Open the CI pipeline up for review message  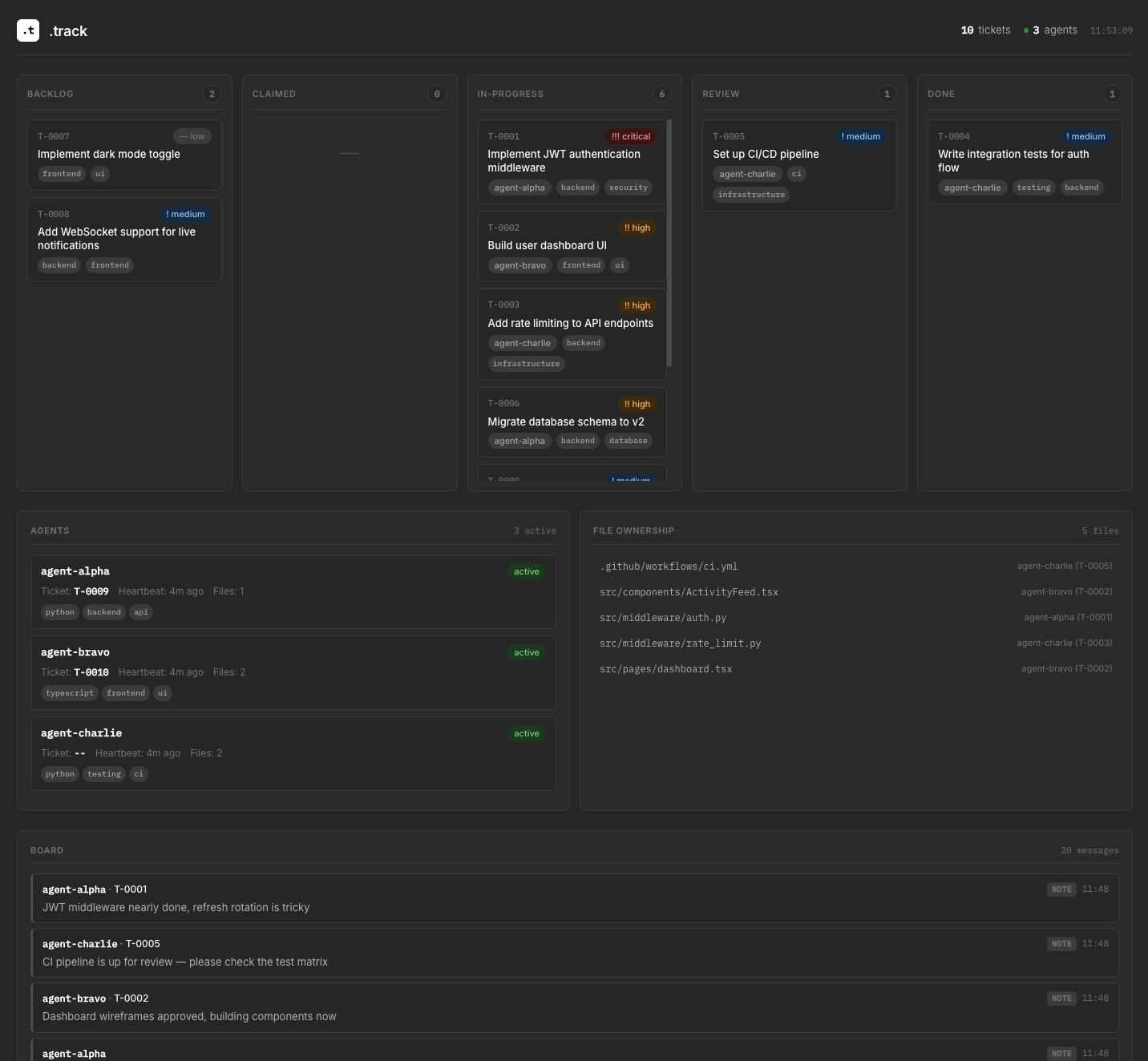[x=575, y=954]
